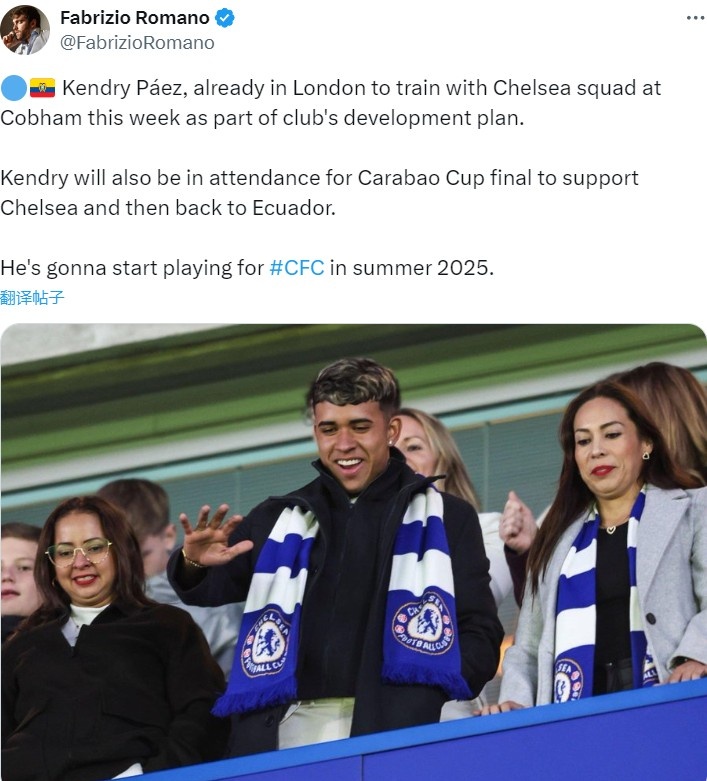Click the blue circle emoji
The image size is (707, 781).
(x=13, y=88)
